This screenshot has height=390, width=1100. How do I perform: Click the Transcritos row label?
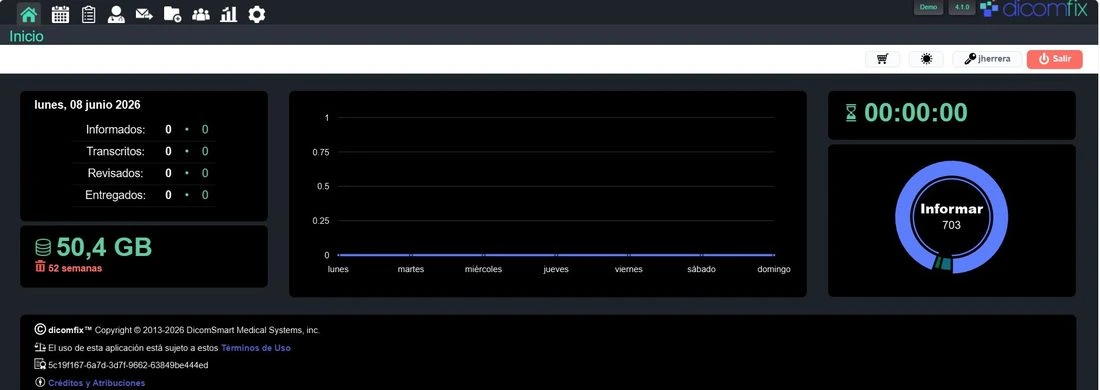(x=116, y=152)
